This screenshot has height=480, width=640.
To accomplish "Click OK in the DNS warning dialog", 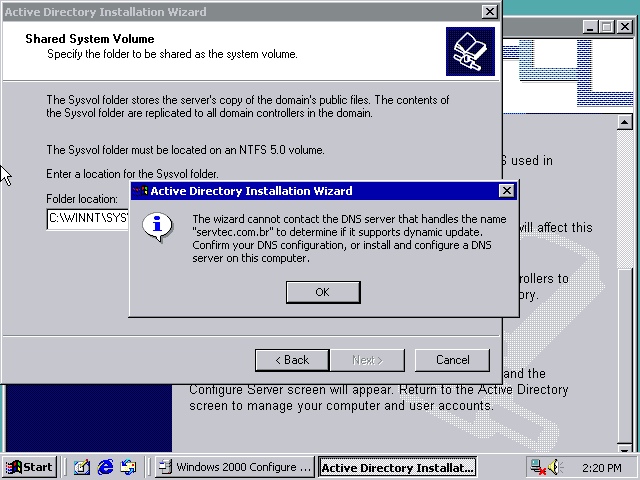I will [323, 292].
